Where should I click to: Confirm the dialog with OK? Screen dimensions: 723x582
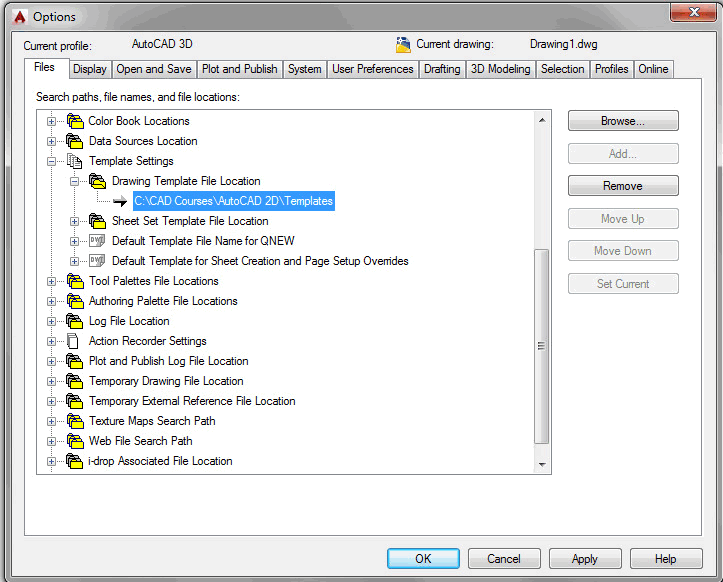423,559
